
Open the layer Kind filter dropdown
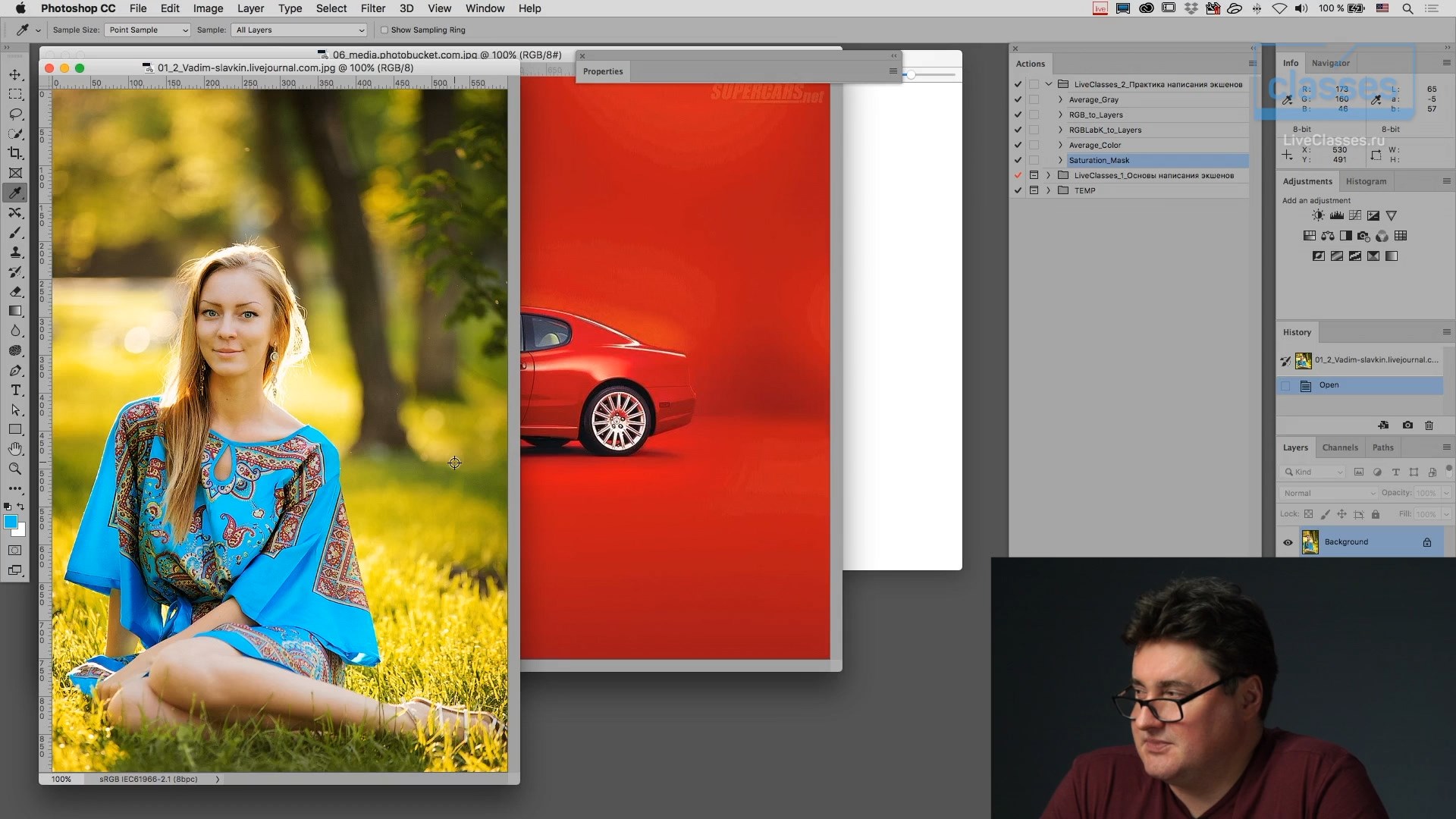tap(1313, 472)
